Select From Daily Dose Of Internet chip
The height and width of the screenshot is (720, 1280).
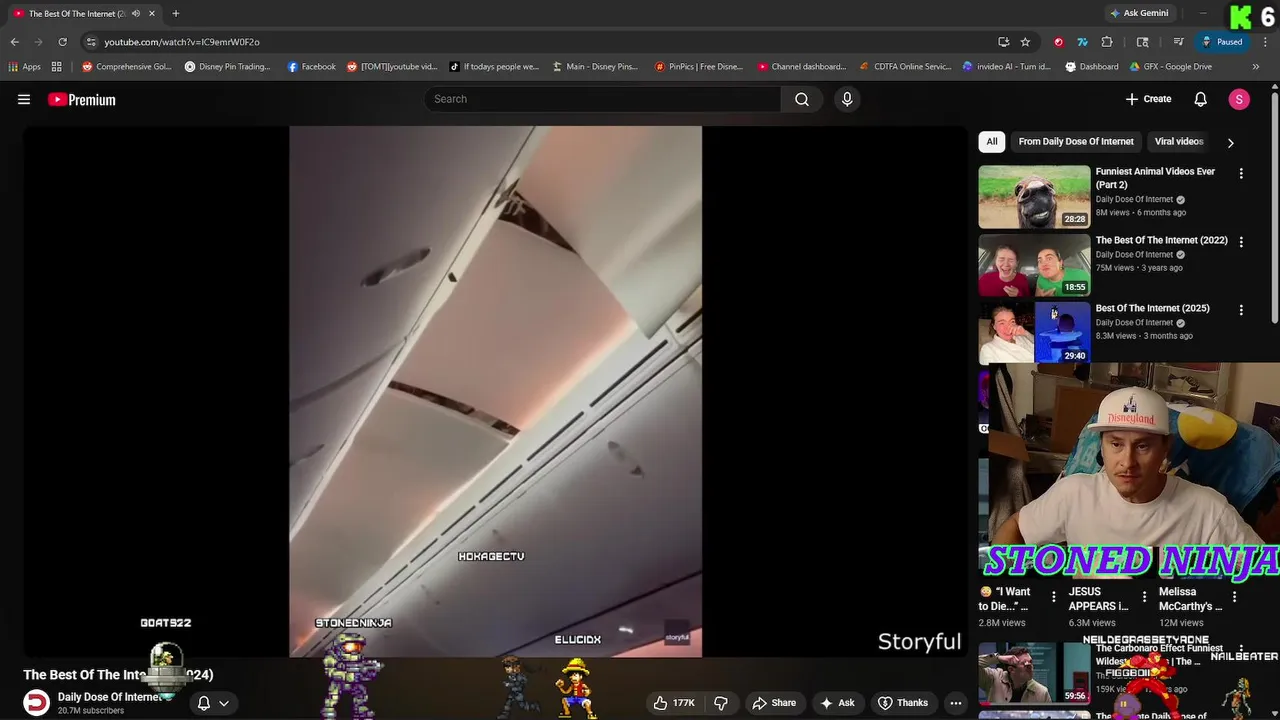(1076, 141)
